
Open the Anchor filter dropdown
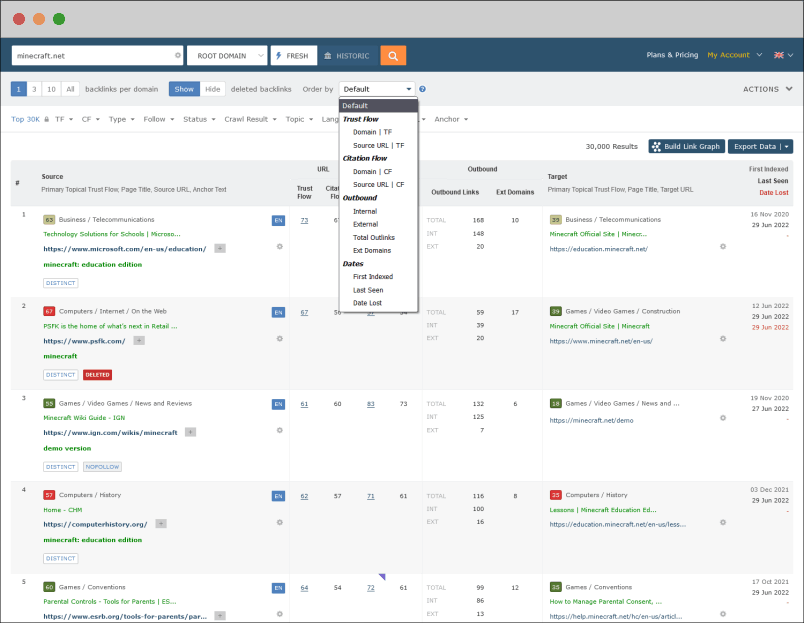pyautogui.click(x=451, y=119)
